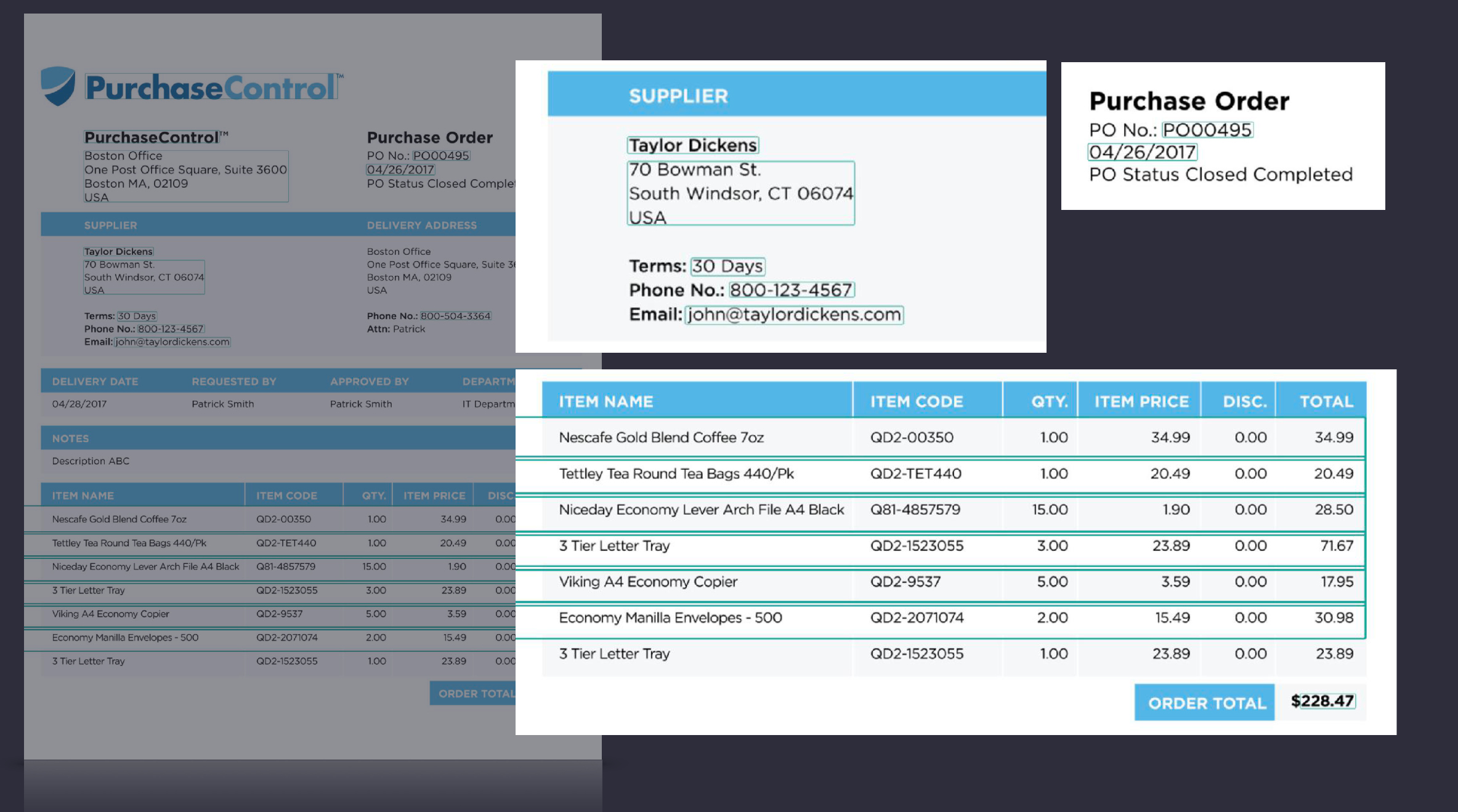The width and height of the screenshot is (1458, 812).
Task: Select the Viking A4 Economy Copier row
Action: click(x=647, y=582)
